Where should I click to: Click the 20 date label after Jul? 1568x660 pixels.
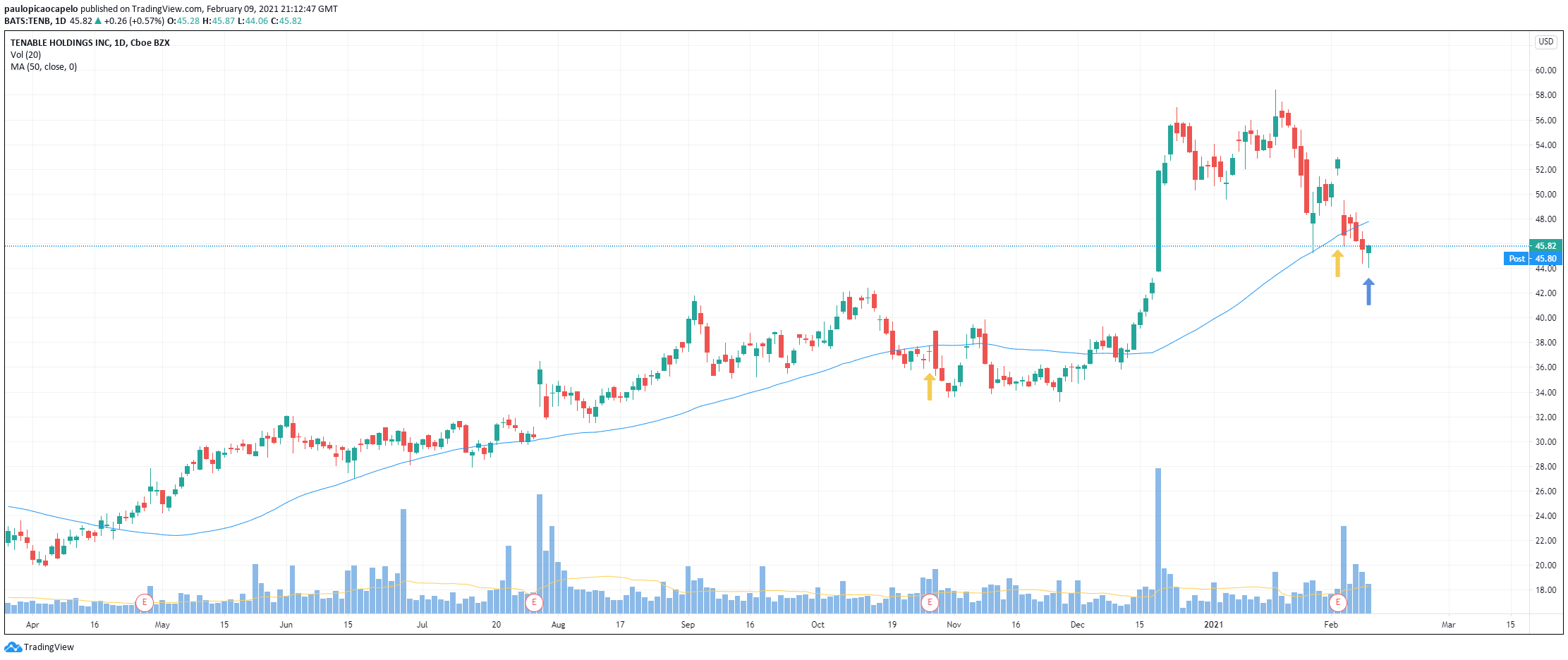click(x=497, y=625)
